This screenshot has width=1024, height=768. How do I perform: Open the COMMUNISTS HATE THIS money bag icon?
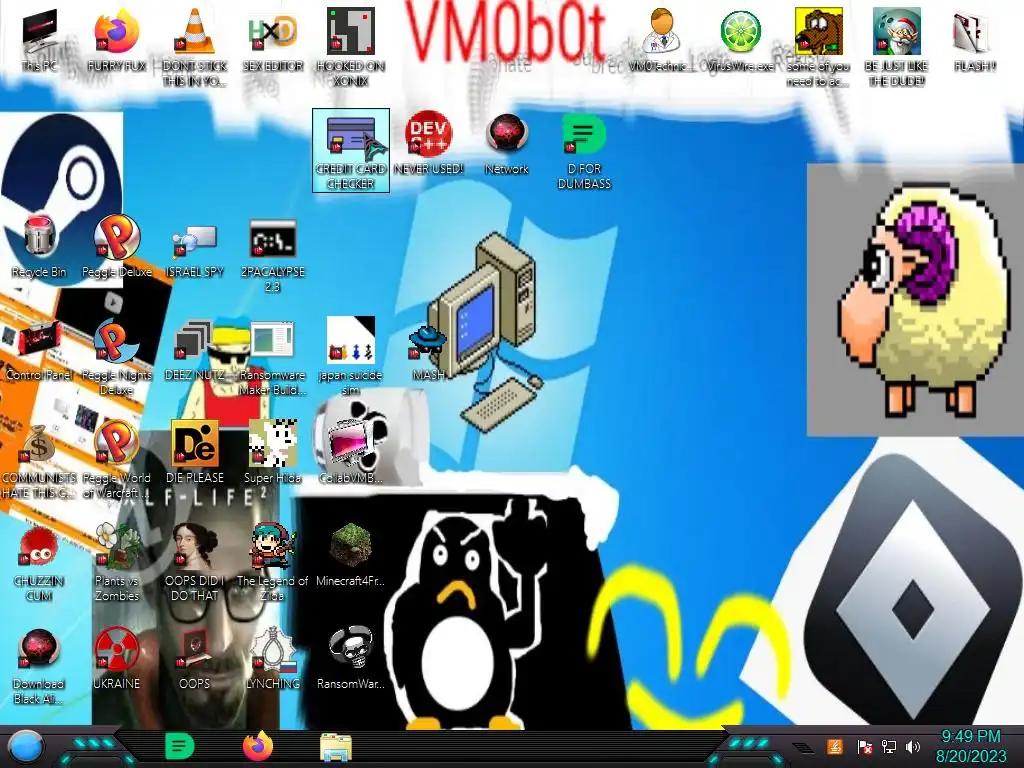39,461
